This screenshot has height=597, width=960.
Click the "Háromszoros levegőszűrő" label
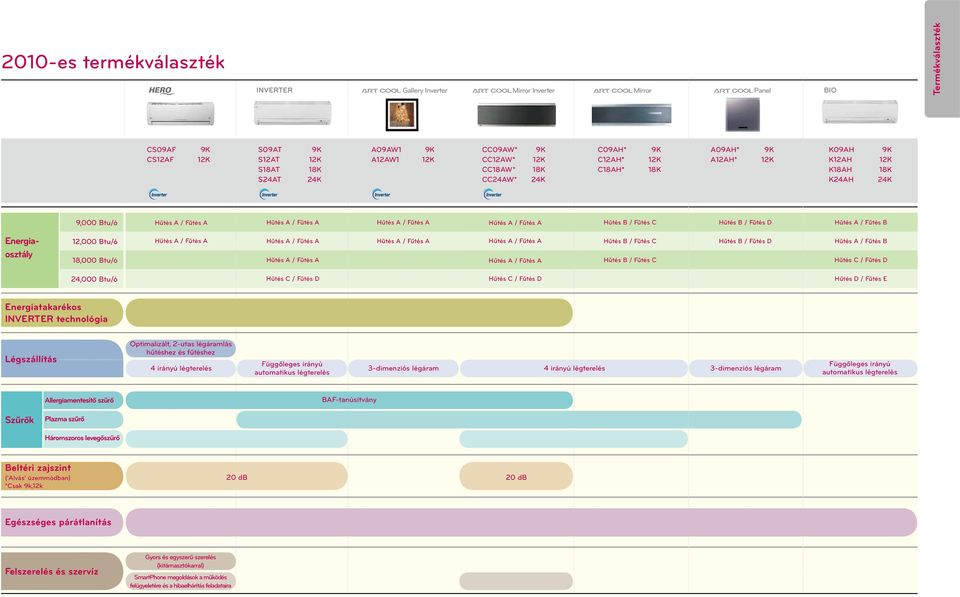pos(82,438)
